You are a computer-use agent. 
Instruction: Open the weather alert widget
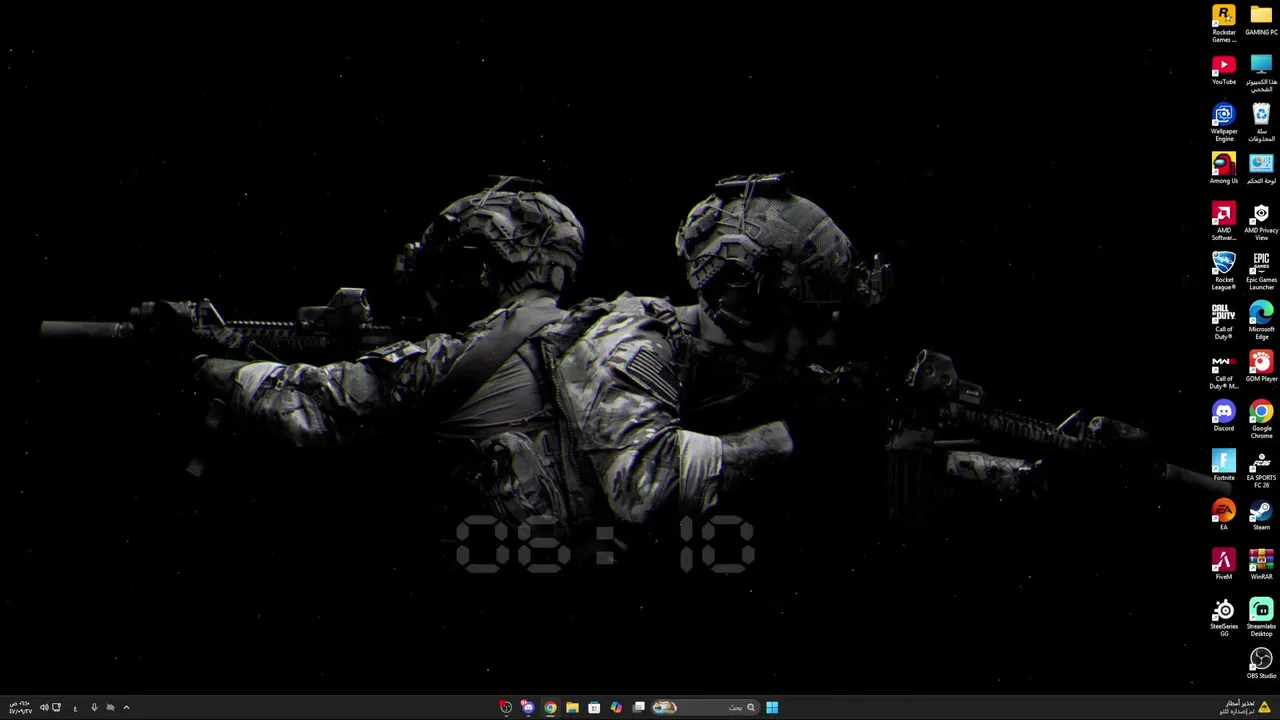point(1245,707)
